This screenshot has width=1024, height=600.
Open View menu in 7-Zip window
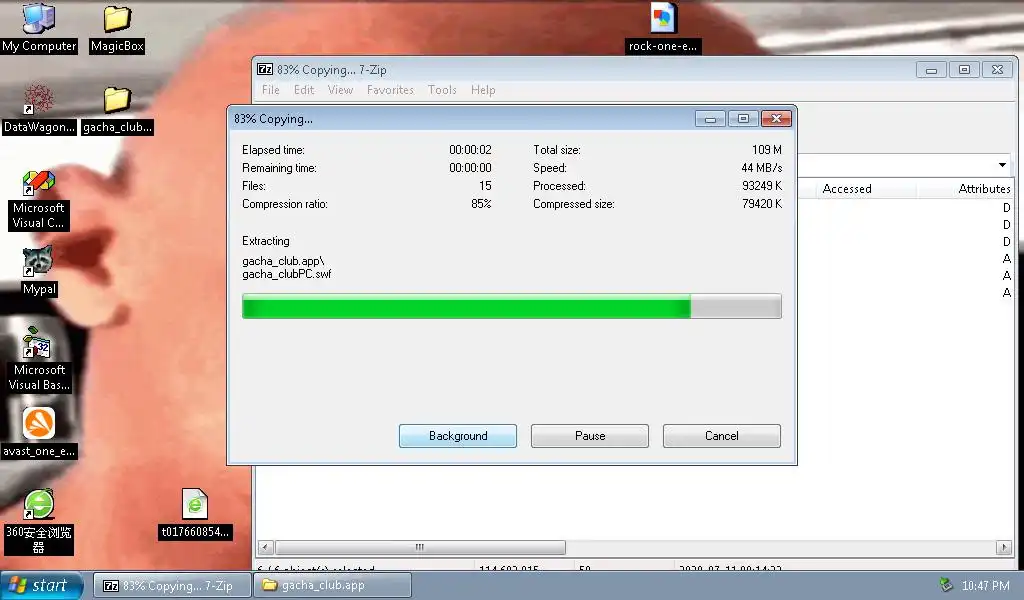(340, 90)
